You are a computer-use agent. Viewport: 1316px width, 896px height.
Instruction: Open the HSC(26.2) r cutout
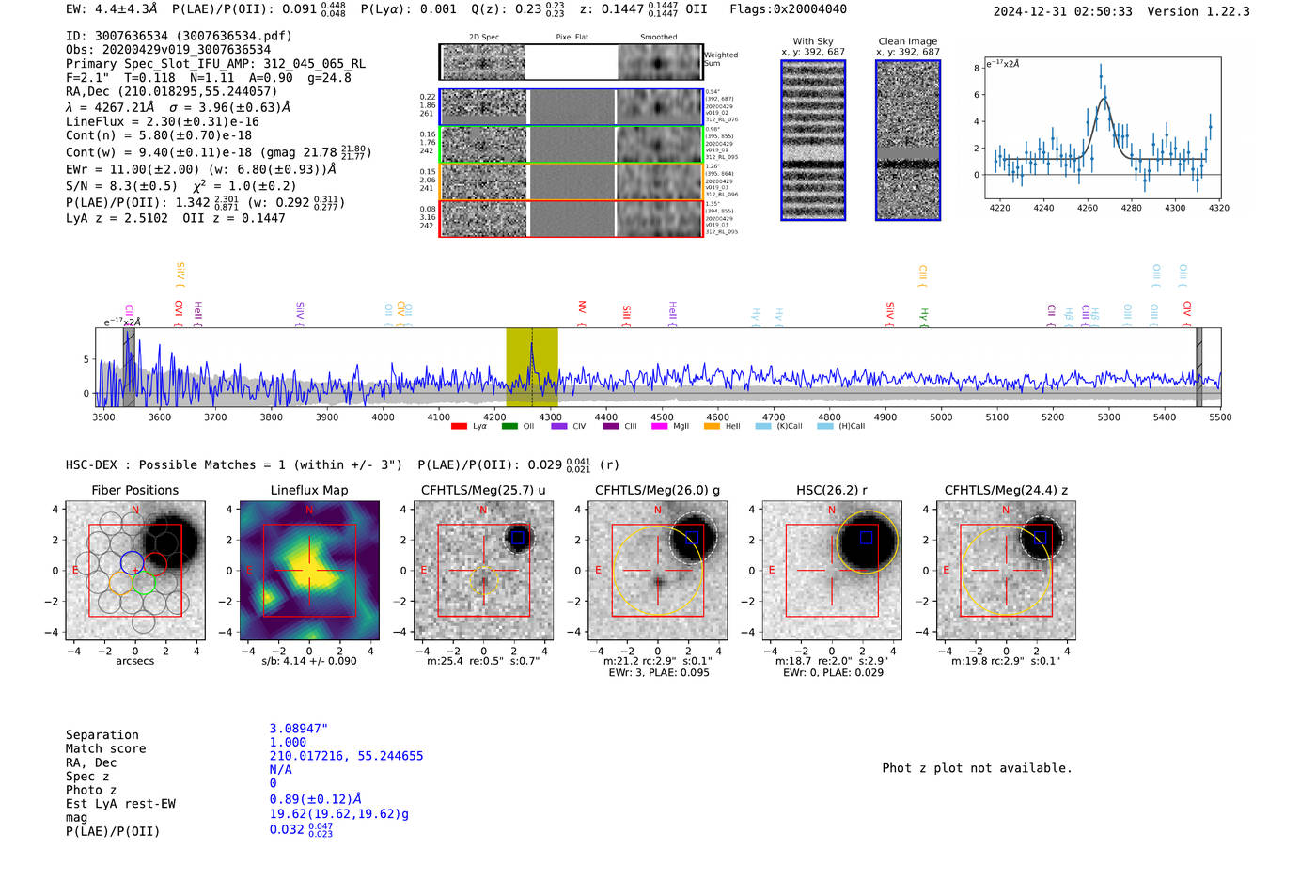pyautogui.click(x=831, y=571)
